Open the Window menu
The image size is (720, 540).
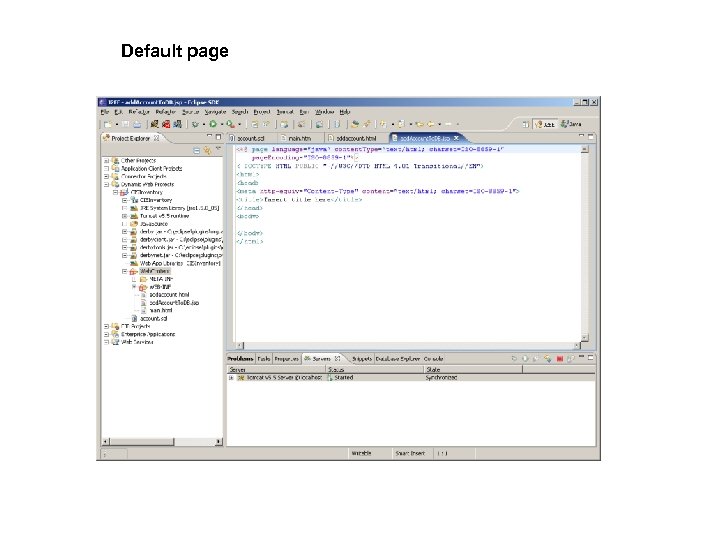pyautogui.click(x=325, y=112)
